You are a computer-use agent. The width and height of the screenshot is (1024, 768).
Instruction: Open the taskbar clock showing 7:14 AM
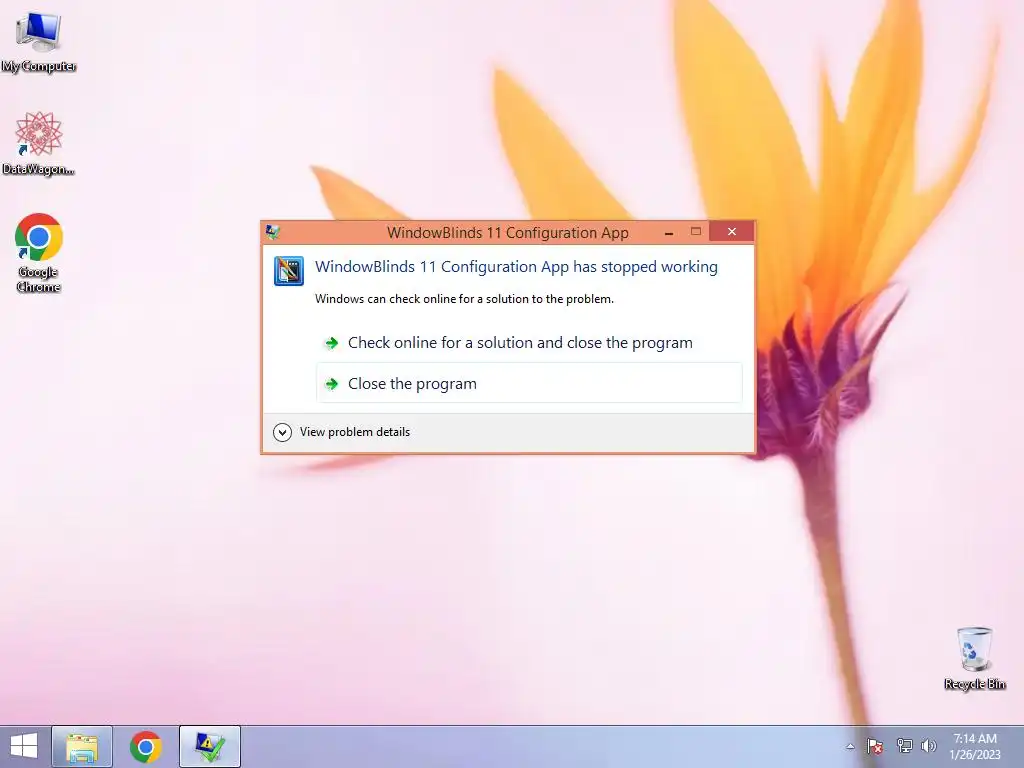[x=974, y=746]
